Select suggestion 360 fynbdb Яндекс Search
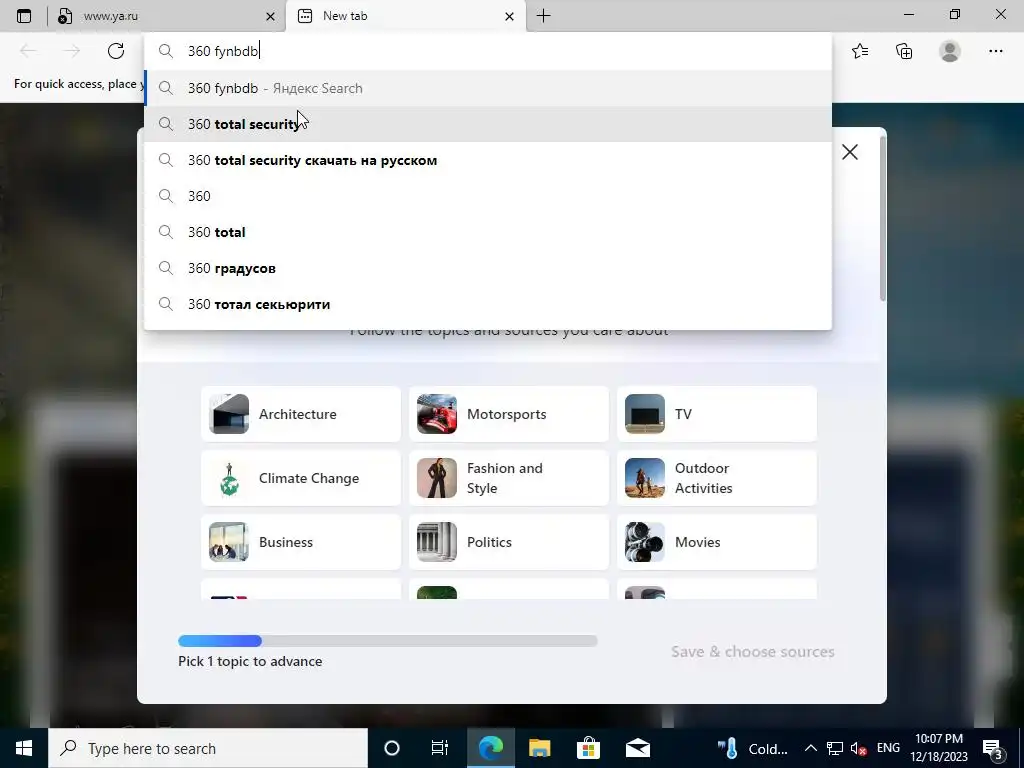This screenshot has height=768, width=1024. pyautogui.click(x=488, y=88)
